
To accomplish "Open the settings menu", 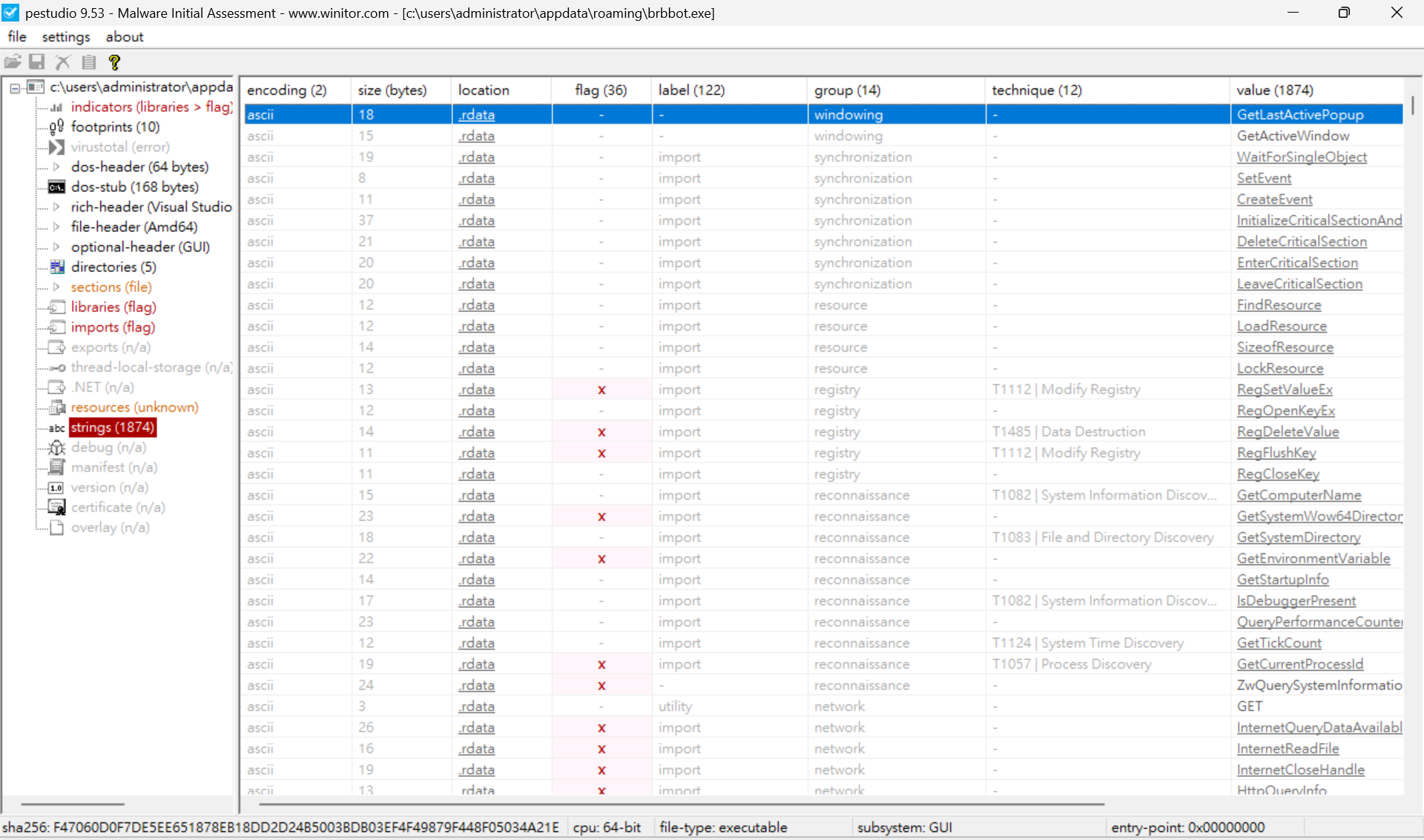I will (65, 37).
